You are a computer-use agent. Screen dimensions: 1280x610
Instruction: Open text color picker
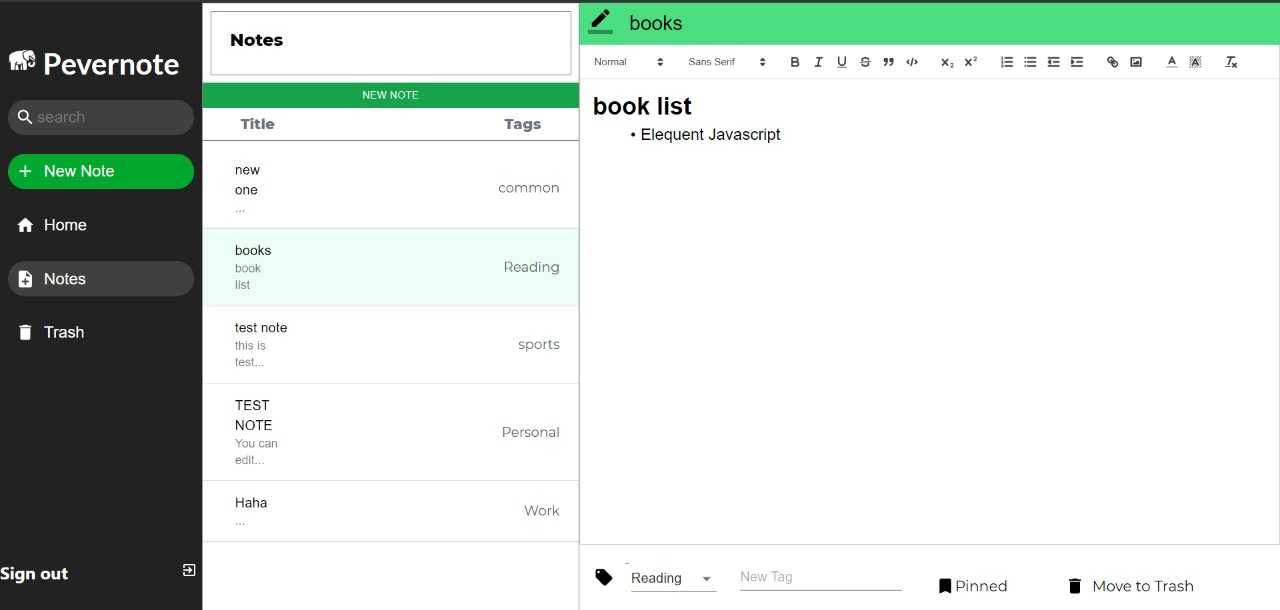point(1172,62)
